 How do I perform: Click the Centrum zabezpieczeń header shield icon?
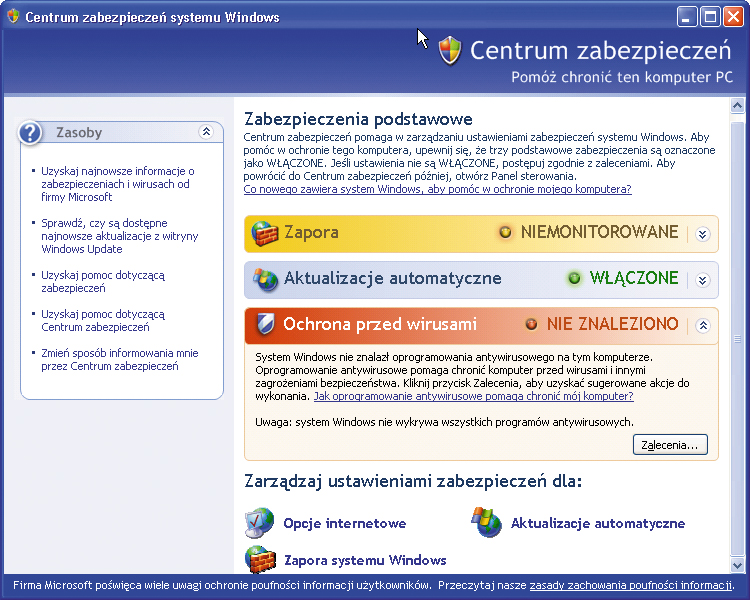click(450, 51)
